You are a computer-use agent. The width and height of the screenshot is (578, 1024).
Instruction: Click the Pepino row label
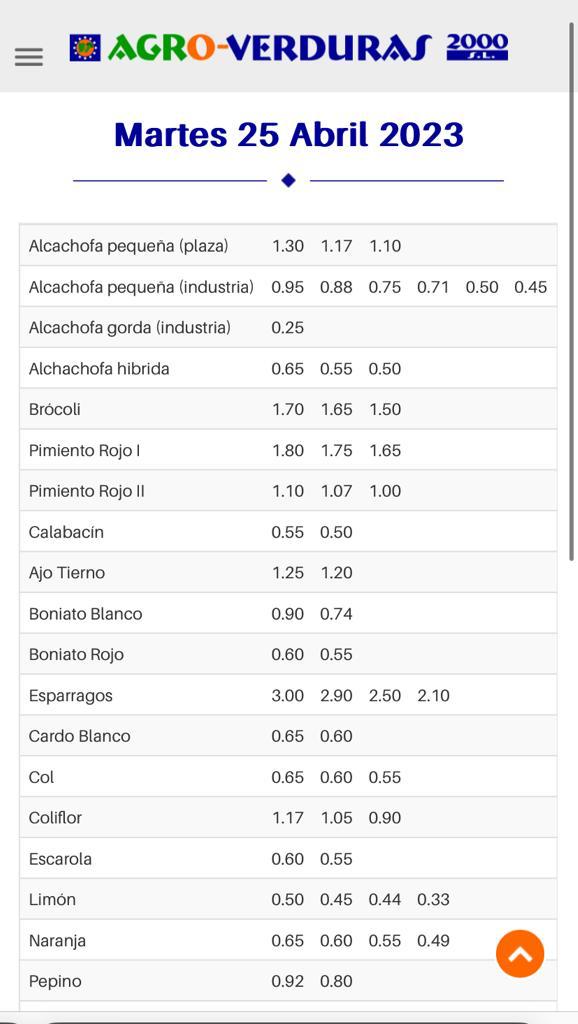[56, 982]
